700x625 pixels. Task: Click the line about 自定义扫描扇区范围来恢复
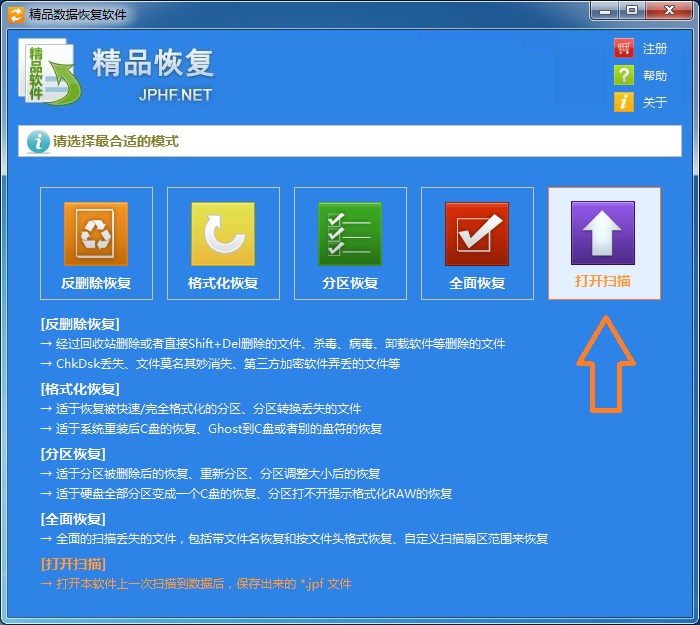(294, 539)
